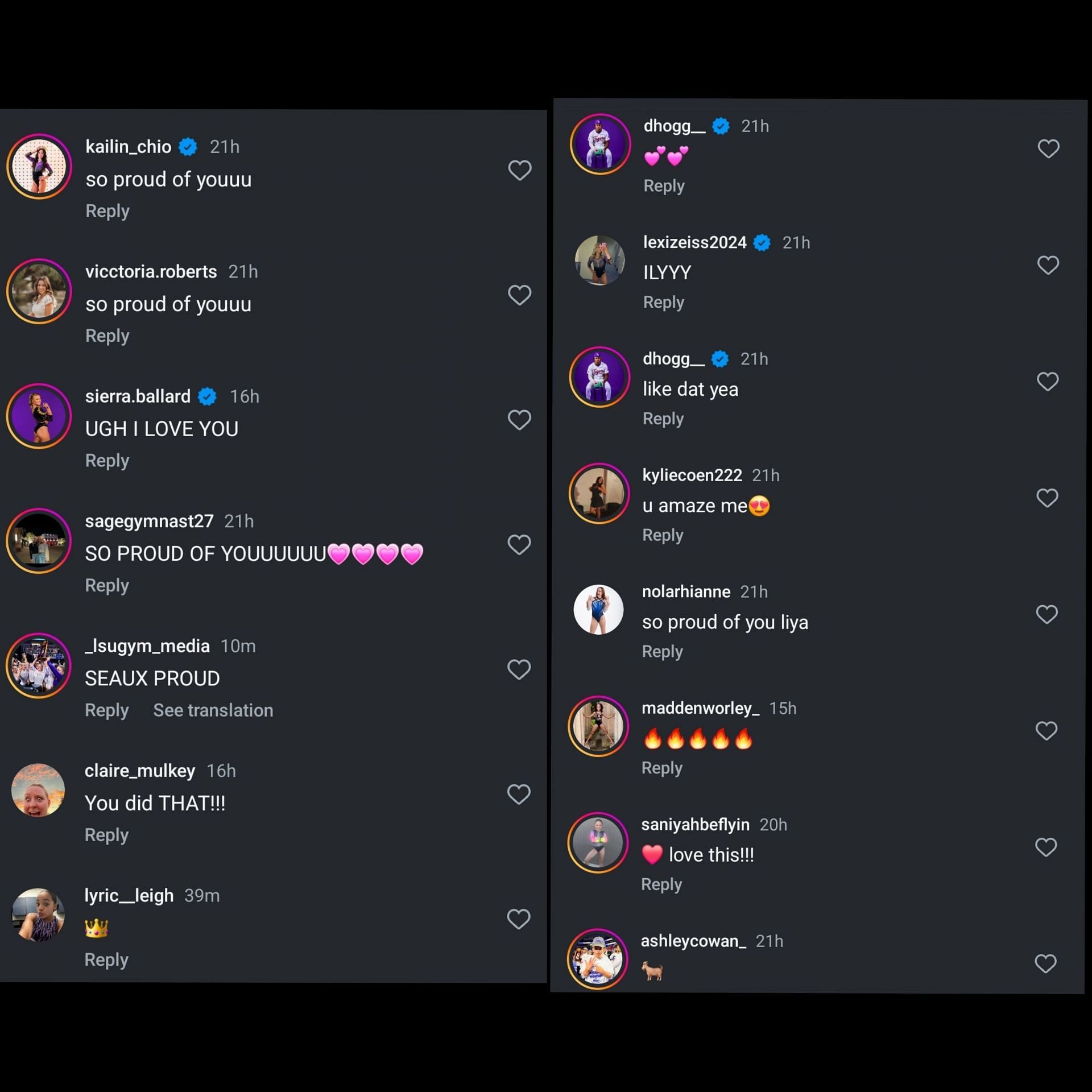Like claire_mulkey's "You did THAT!!!" comment

coord(518,794)
